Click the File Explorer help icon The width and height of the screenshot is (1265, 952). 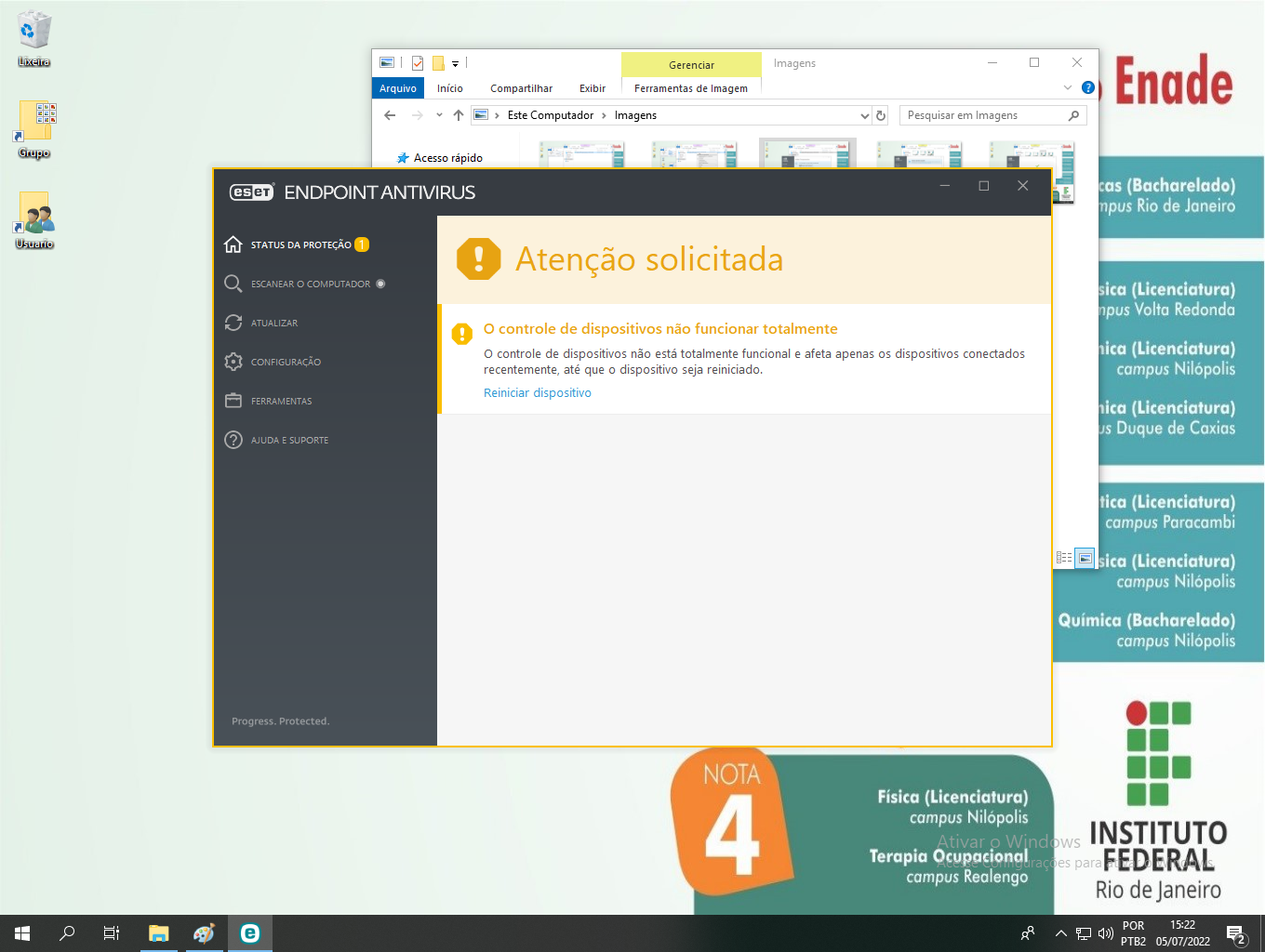(1087, 87)
